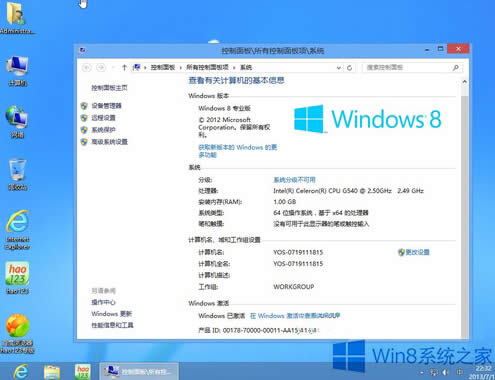Open the Computer desktop icon
The image size is (495, 380).
(17, 71)
